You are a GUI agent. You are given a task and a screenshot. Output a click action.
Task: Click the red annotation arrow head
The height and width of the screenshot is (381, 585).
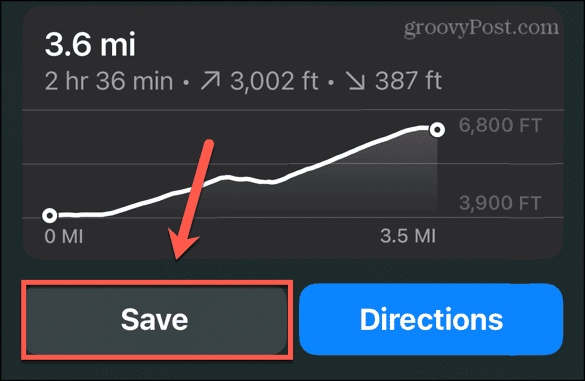[182, 245]
